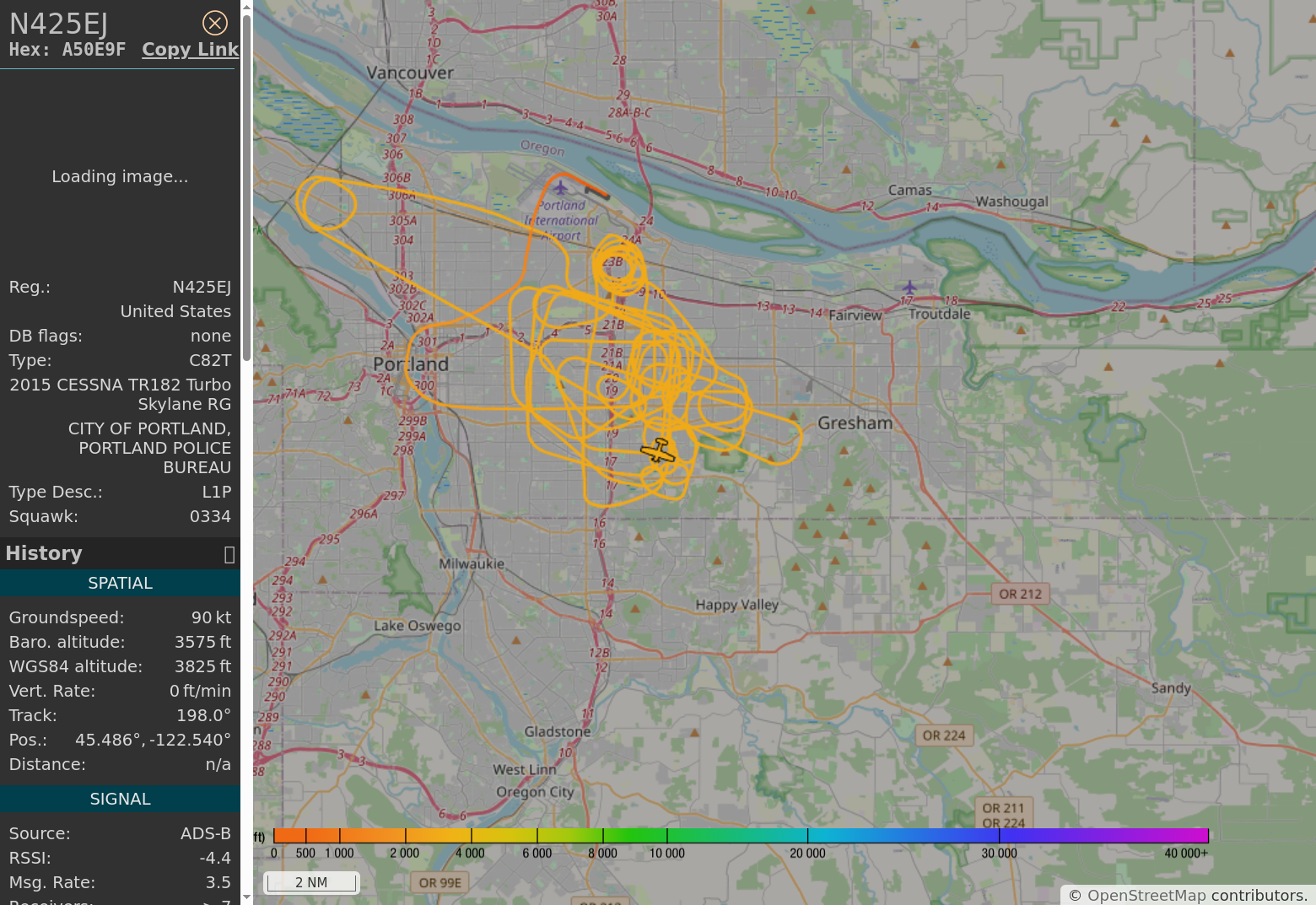Click the SPATIAL section header
The image size is (1316, 905).
click(120, 584)
